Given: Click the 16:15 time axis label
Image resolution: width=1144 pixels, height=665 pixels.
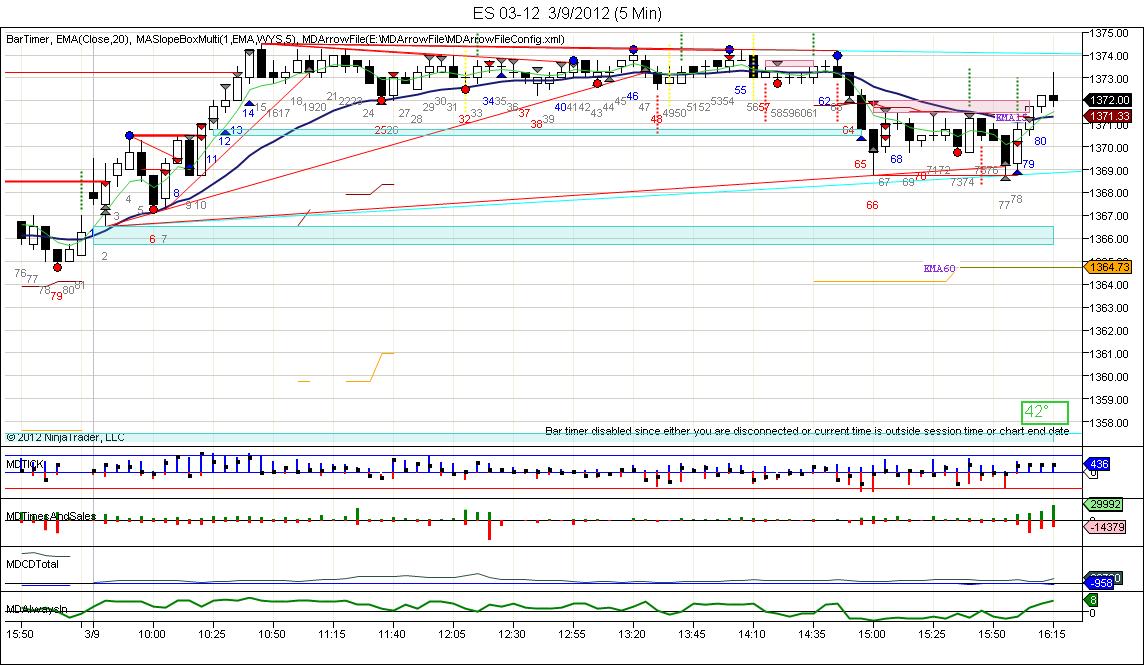Looking at the screenshot, I should point(1051,634).
